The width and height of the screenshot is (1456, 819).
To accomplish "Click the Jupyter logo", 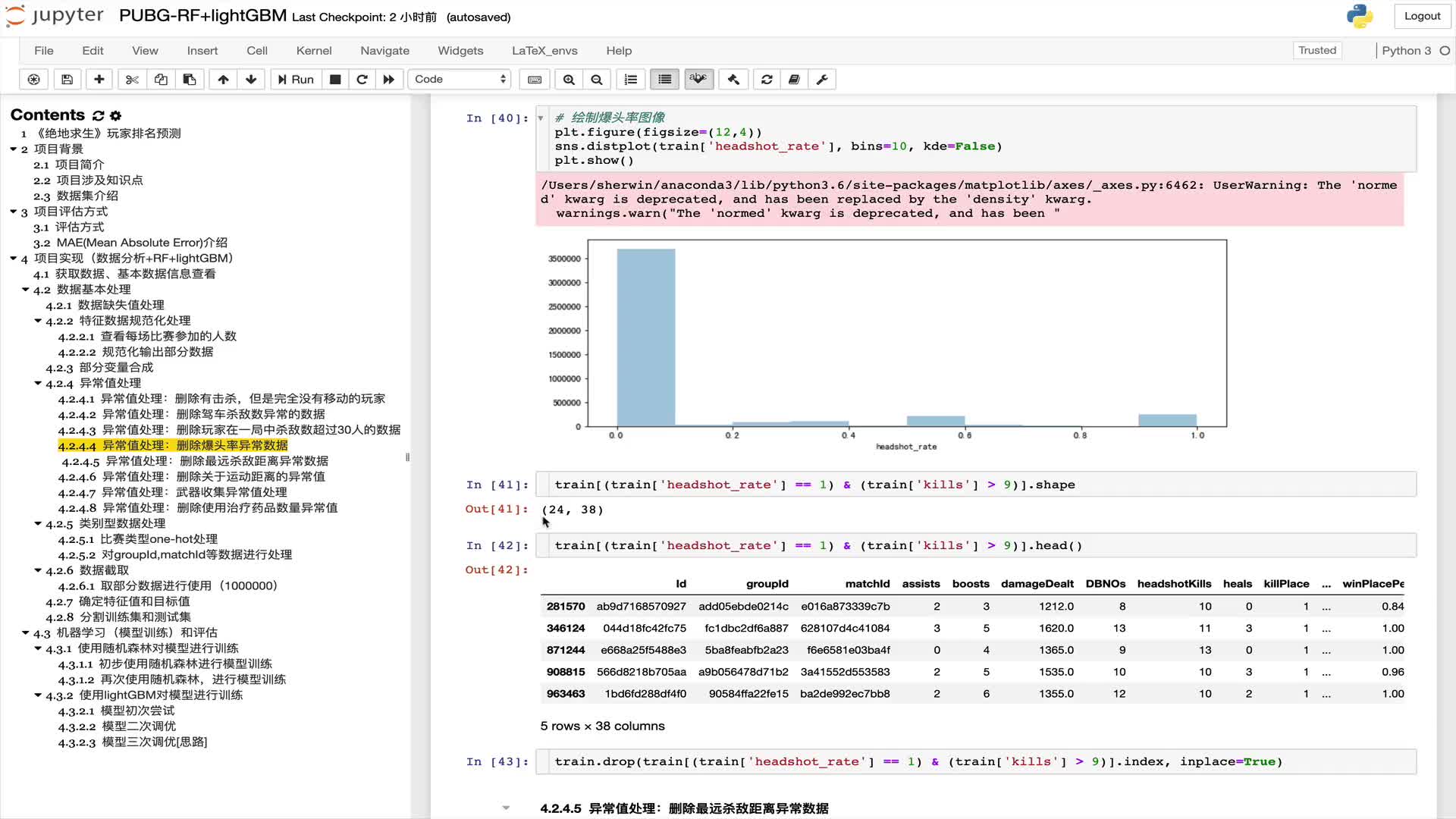I will pyautogui.click(x=55, y=16).
